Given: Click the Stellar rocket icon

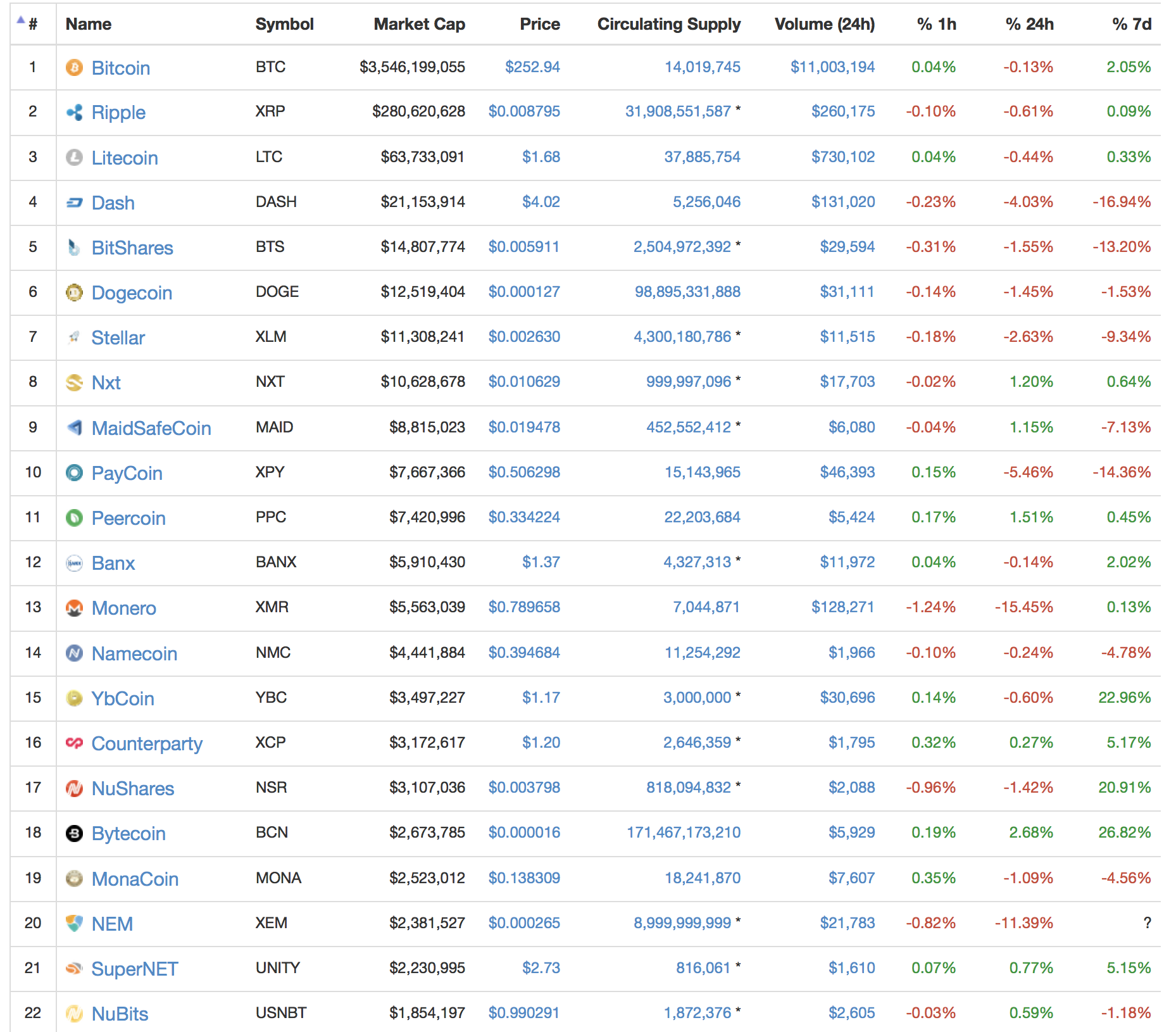Looking at the screenshot, I should 74,337.
